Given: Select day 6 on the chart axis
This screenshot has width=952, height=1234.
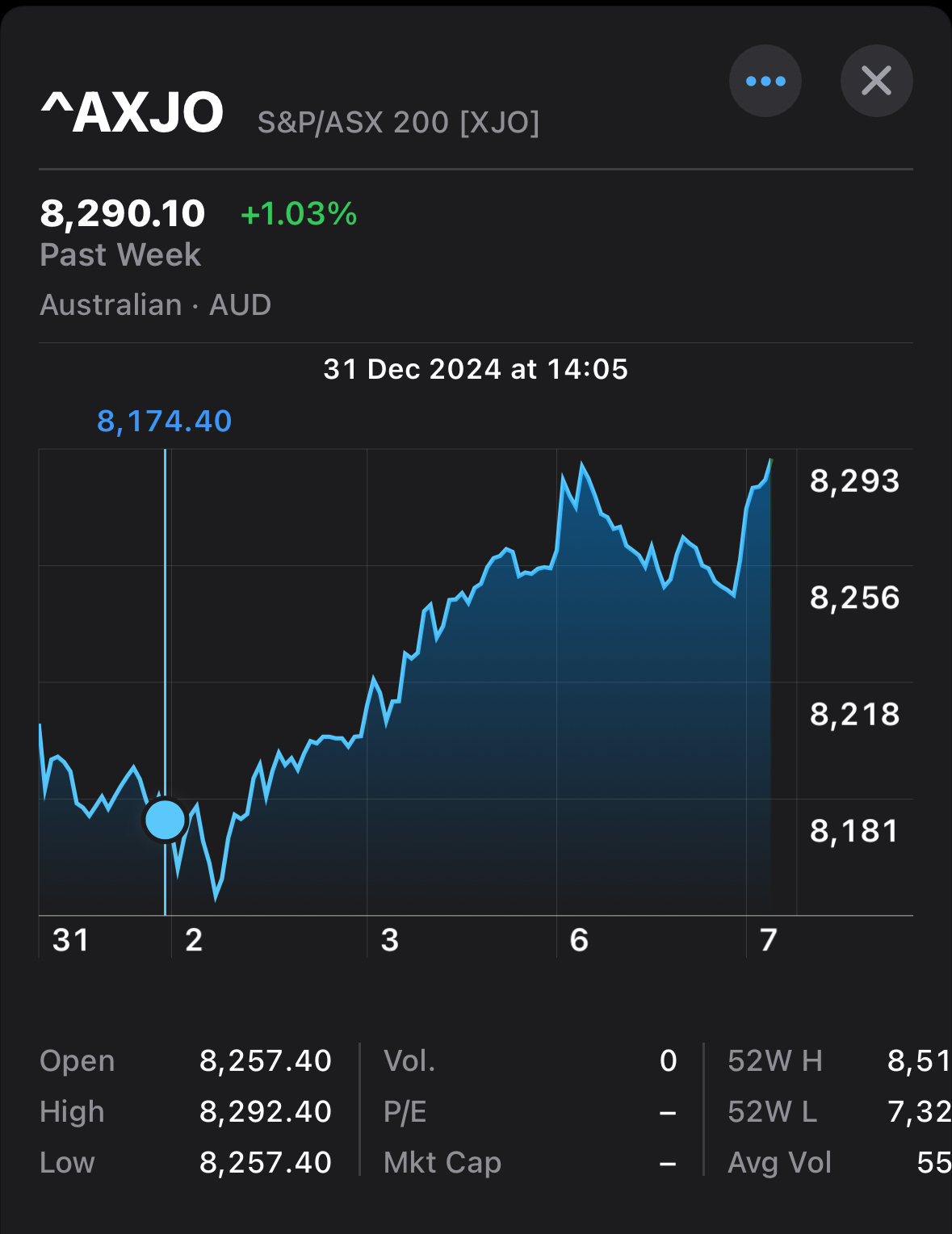Looking at the screenshot, I should (x=579, y=940).
